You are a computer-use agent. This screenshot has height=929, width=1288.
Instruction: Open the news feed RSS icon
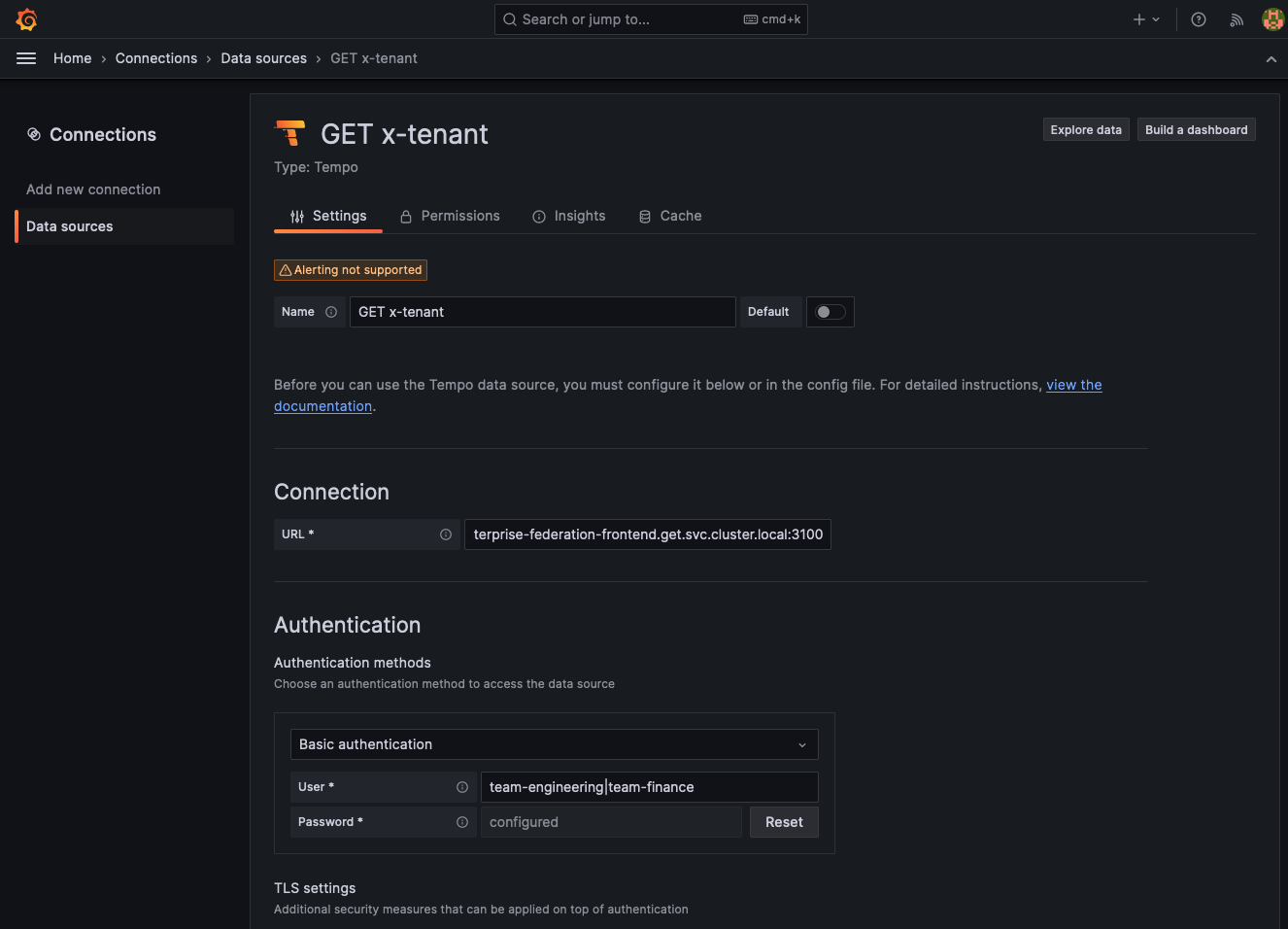1237,19
